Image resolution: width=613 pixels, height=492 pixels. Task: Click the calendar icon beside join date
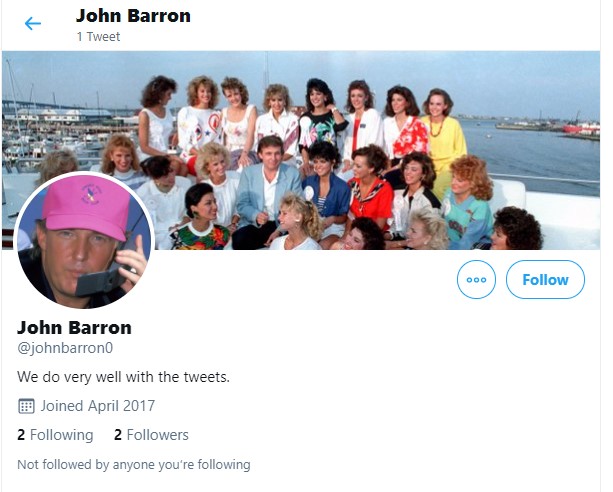coord(26,406)
